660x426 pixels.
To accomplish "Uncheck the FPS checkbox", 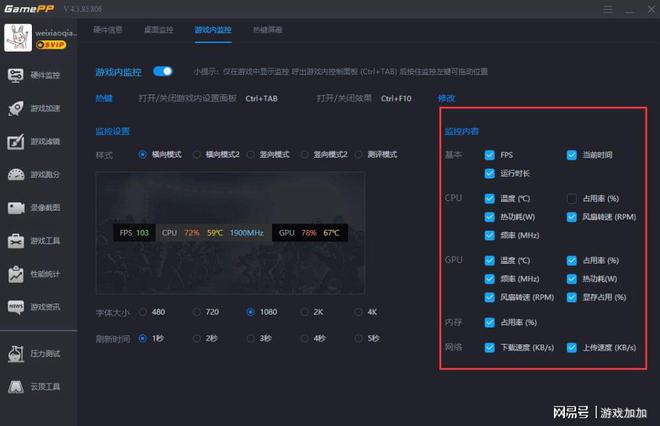I will click(x=489, y=155).
